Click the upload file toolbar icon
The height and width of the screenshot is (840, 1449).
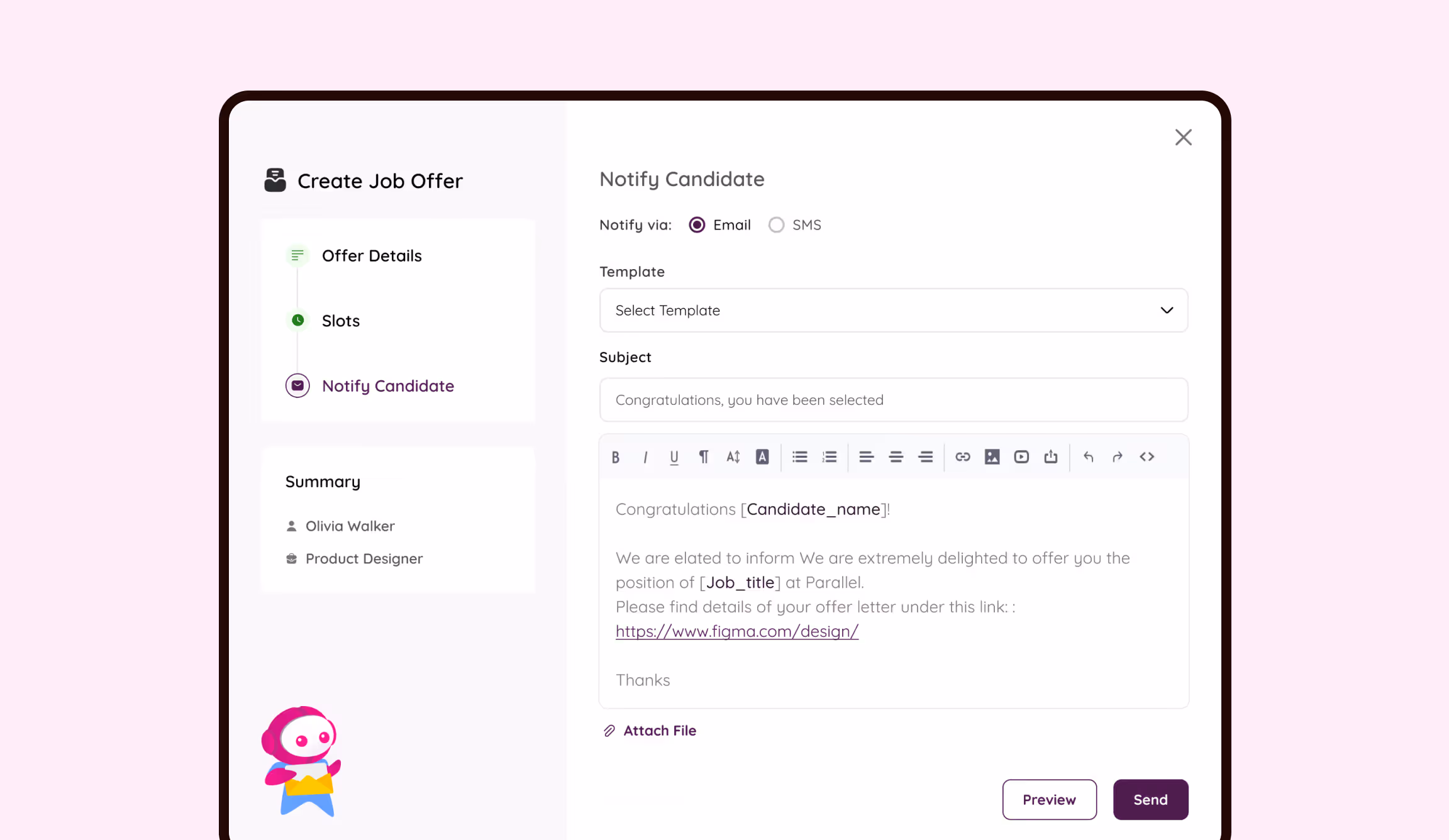click(1051, 457)
